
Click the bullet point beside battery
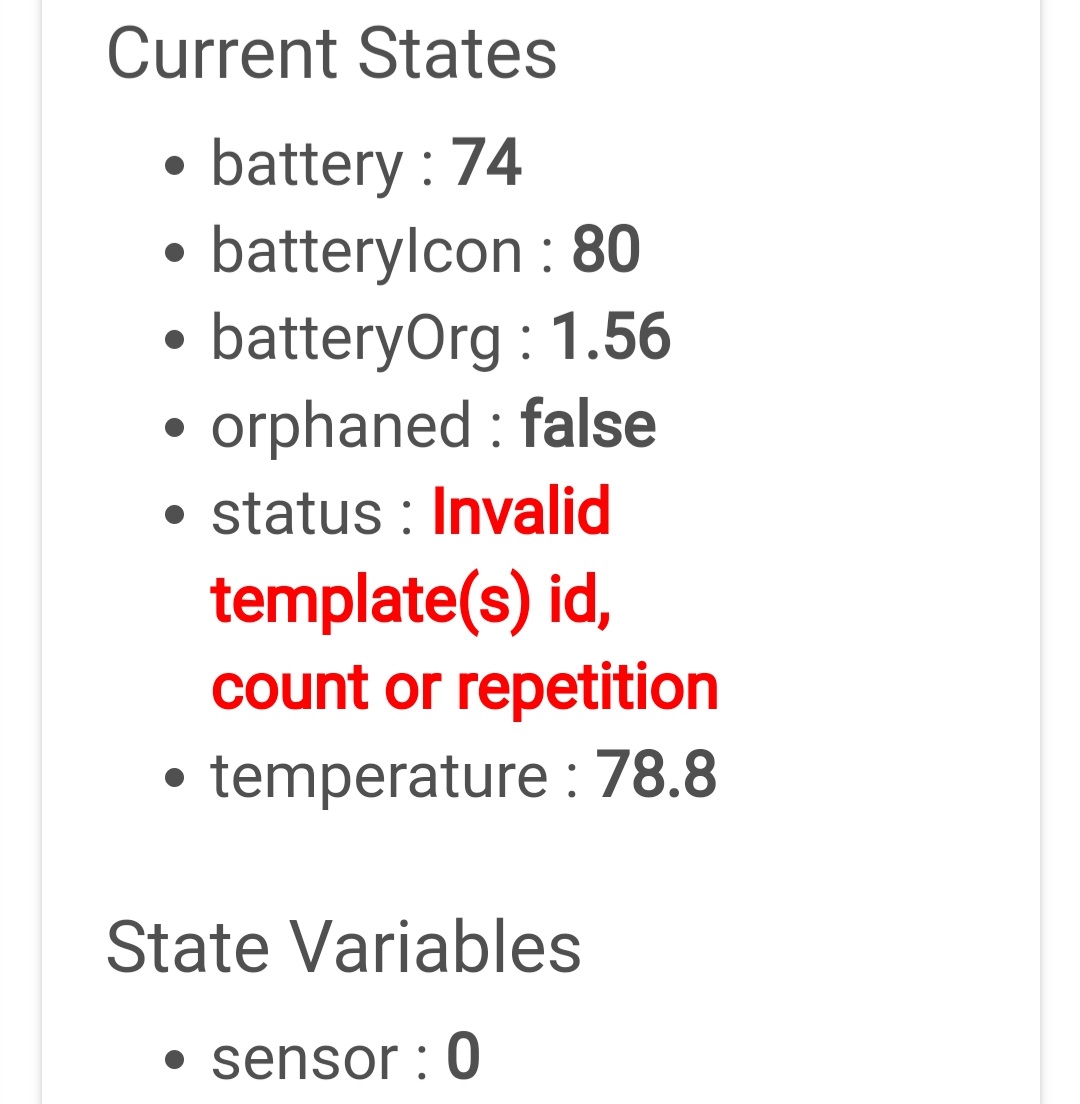[176, 167]
